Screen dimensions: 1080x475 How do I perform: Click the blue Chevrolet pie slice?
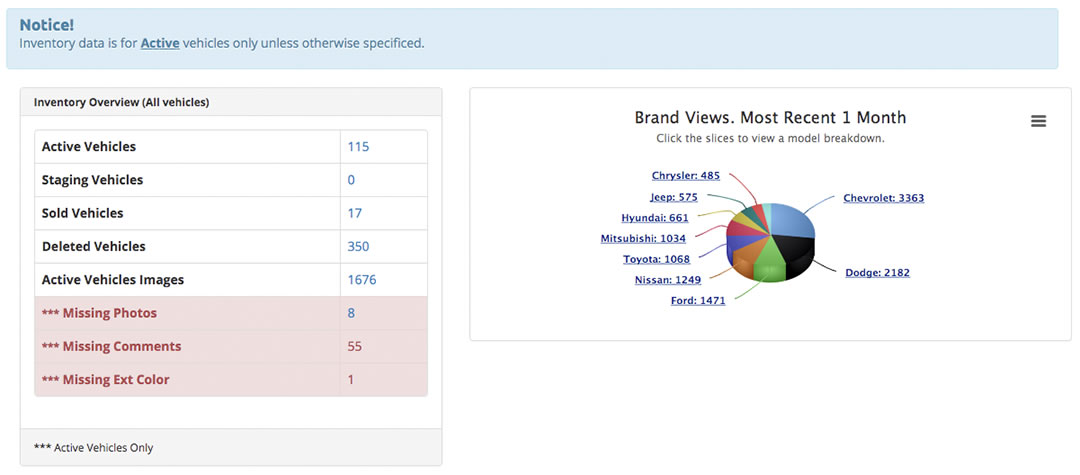(790, 219)
